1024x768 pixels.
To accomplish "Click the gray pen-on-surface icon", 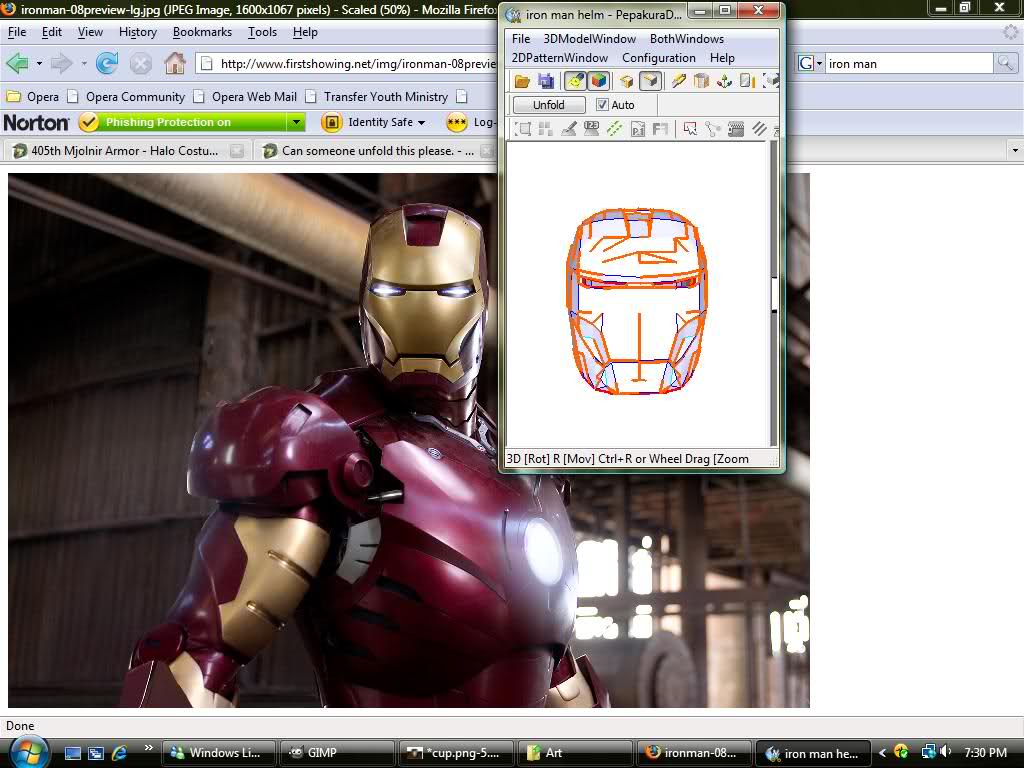I will click(x=568, y=129).
